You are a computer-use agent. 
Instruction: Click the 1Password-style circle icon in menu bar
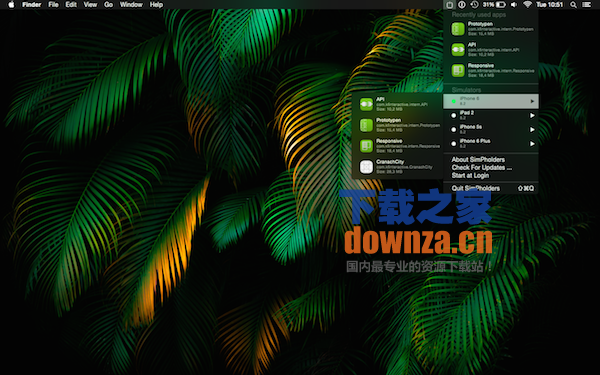click(x=462, y=5)
